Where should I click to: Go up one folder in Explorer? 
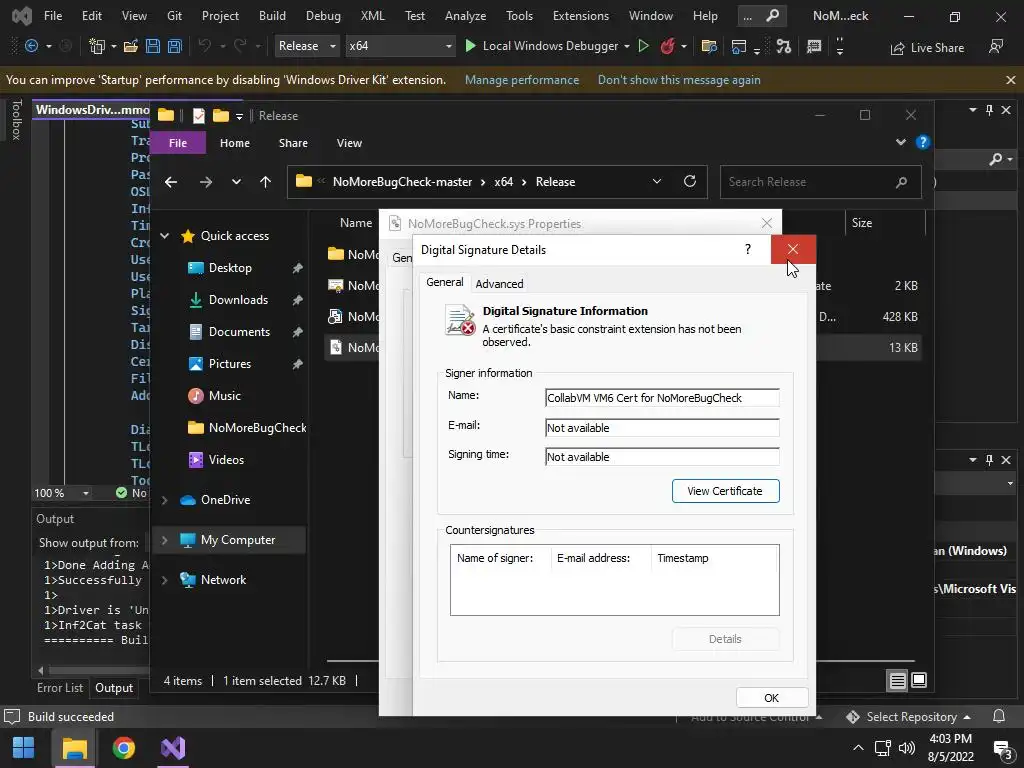(x=265, y=182)
